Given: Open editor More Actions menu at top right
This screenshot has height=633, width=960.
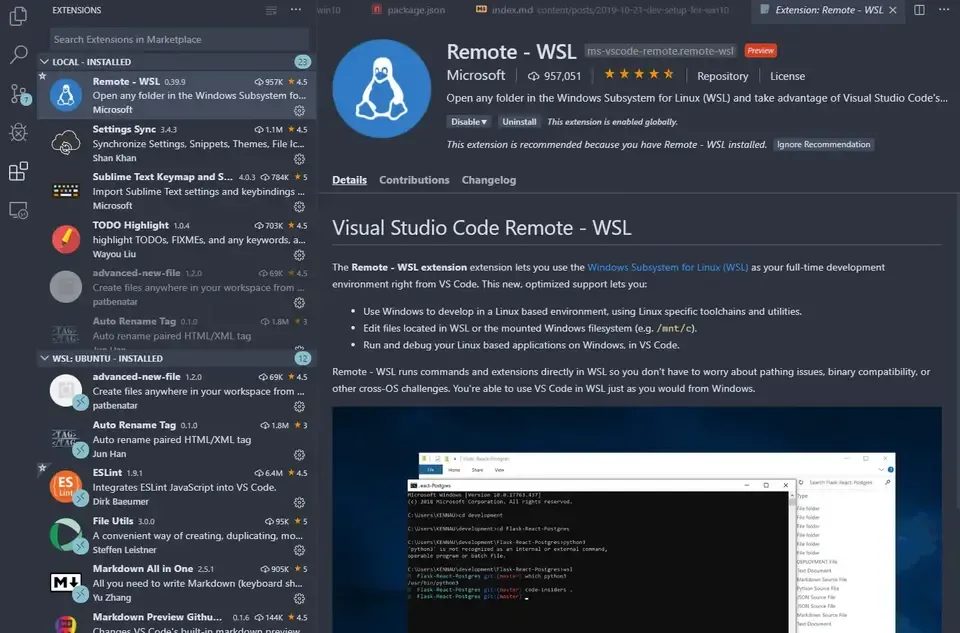Looking at the screenshot, I should 945,9.
